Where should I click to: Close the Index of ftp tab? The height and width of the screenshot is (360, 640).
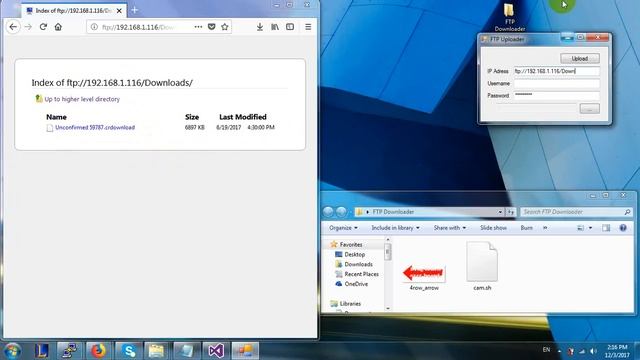(119, 11)
